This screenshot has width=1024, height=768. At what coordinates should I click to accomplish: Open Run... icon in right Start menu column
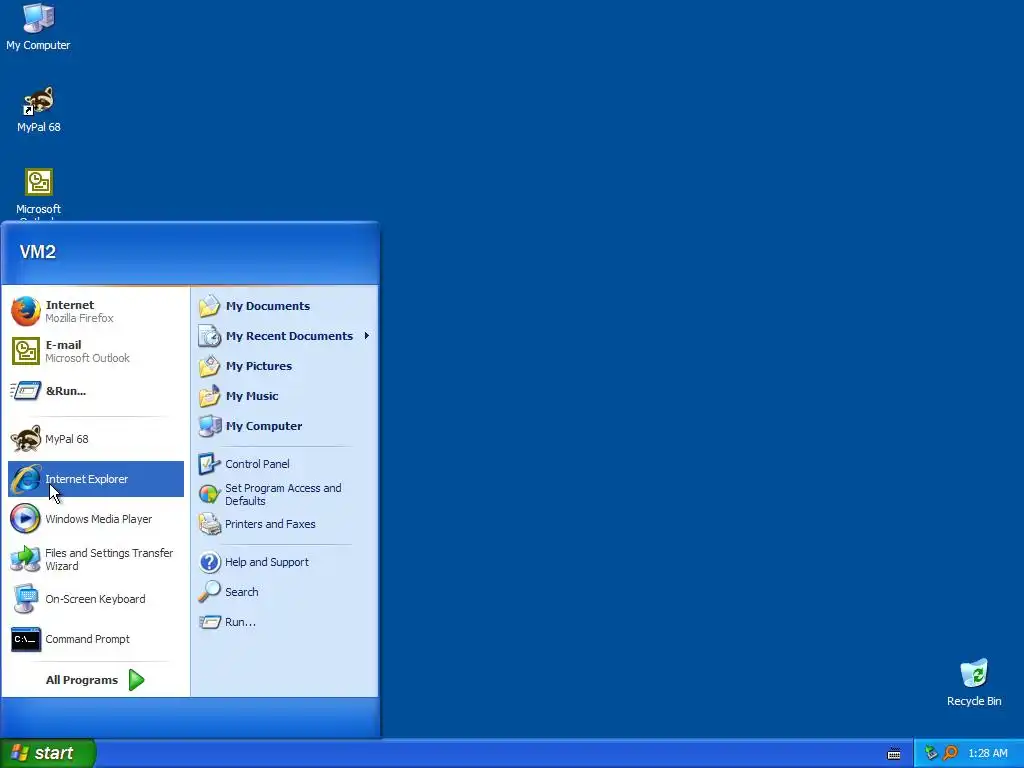(x=210, y=622)
